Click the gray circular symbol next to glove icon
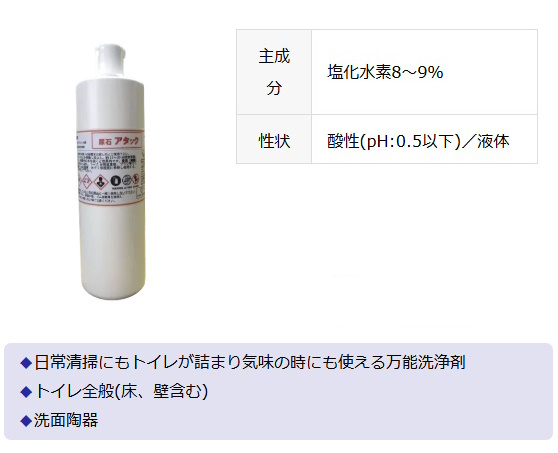The width and height of the screenshot is (558, 453). (x=127, y=180)
